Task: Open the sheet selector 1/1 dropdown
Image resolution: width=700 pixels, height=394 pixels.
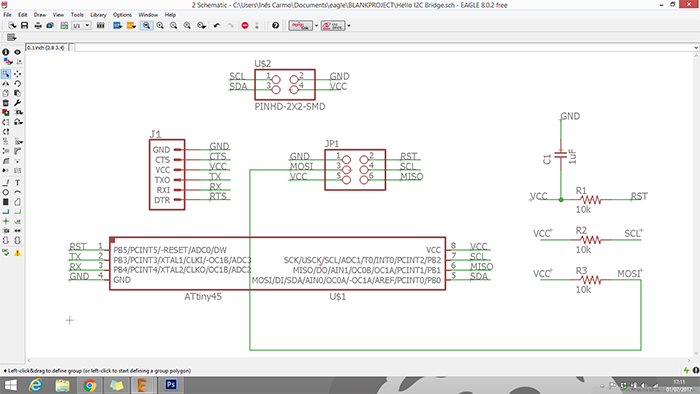Action: [82, 26]
